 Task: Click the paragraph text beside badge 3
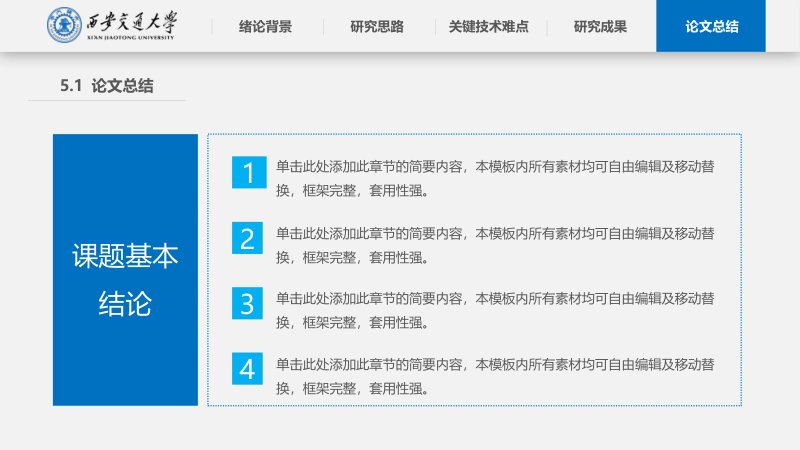495,310
